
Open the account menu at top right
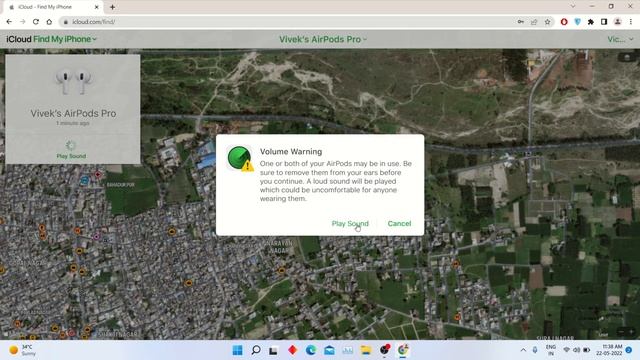620,39
